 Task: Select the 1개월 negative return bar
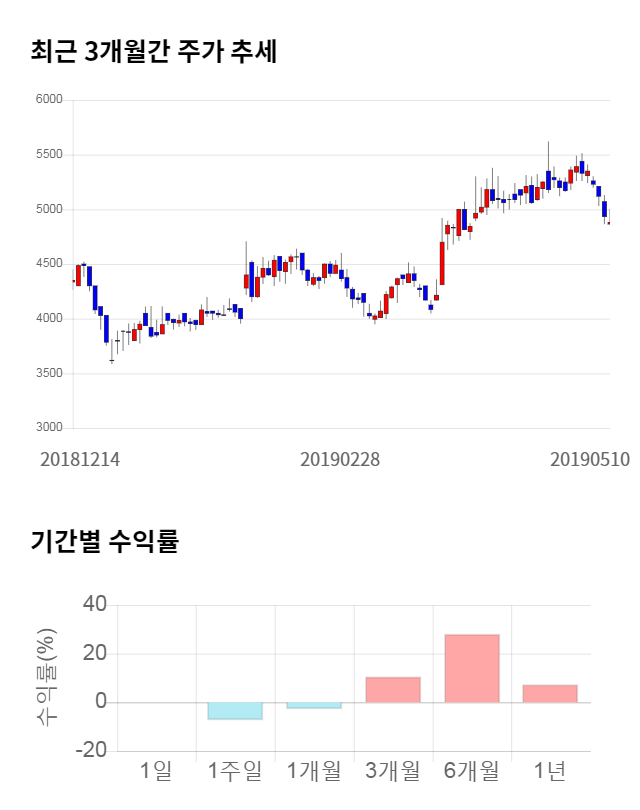pyautogui.click(x=313, y=705)
